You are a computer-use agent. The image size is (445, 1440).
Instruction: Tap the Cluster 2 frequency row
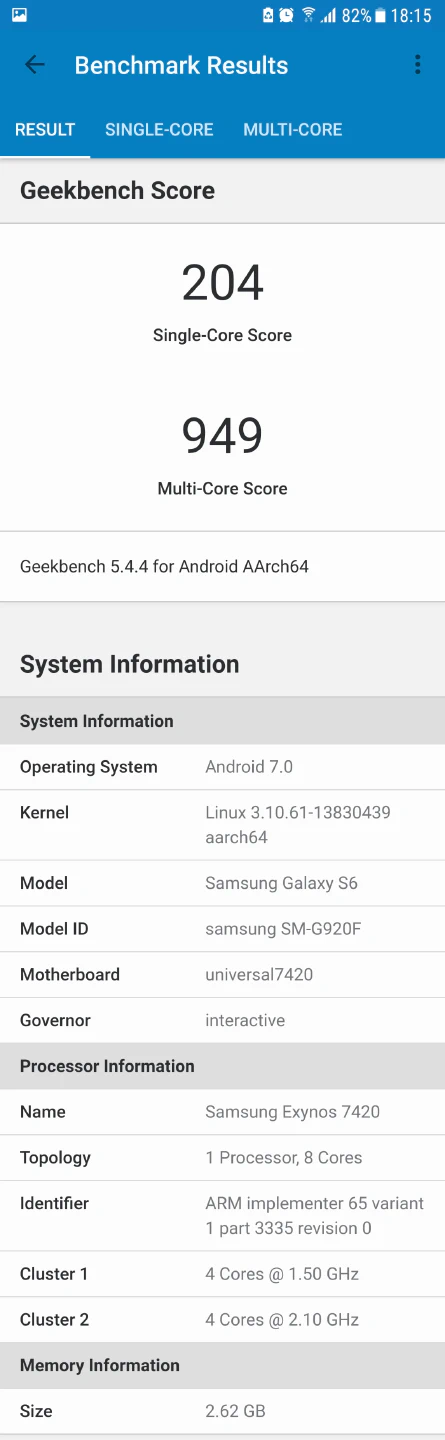222,1320
